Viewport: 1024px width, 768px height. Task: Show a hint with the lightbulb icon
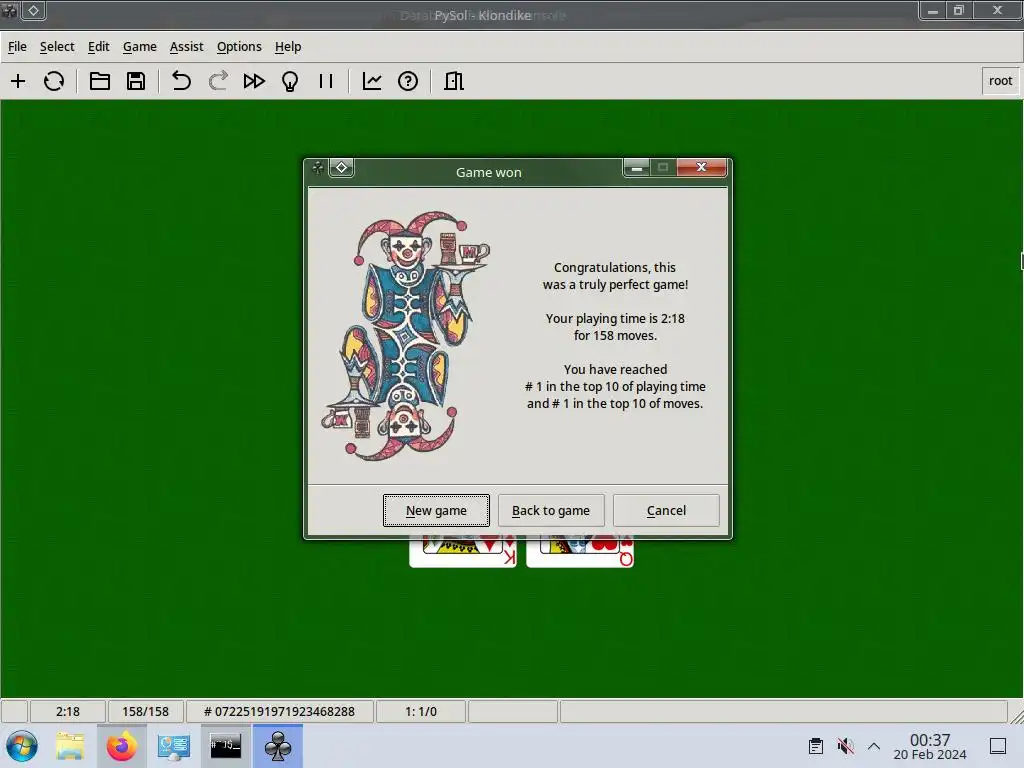[x=290, y=81]
